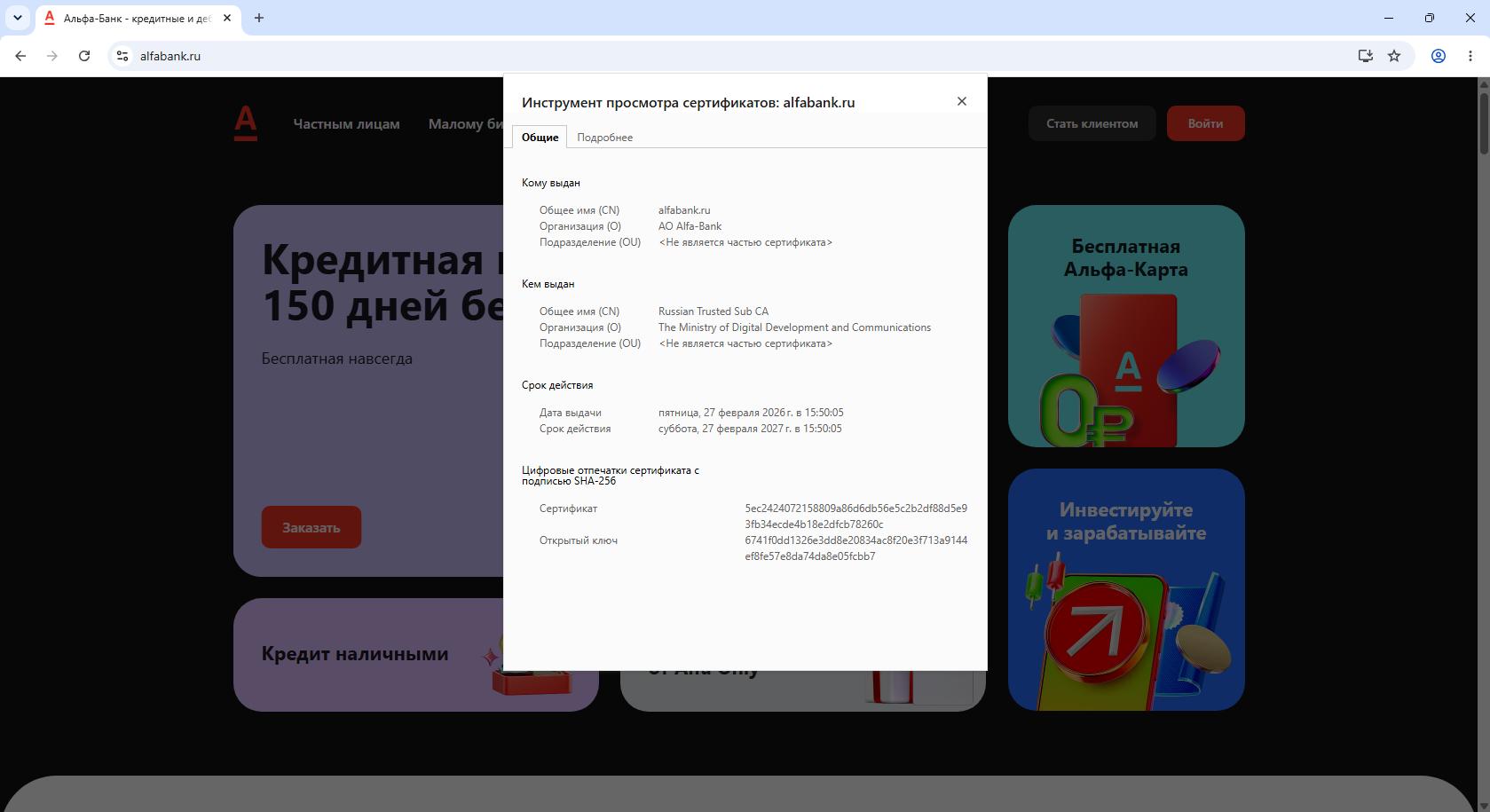This screenshot has height=812, width=1490.
Task: Go forward with the browser arrow
Action: pyautogui.click(x=52, y=56)
